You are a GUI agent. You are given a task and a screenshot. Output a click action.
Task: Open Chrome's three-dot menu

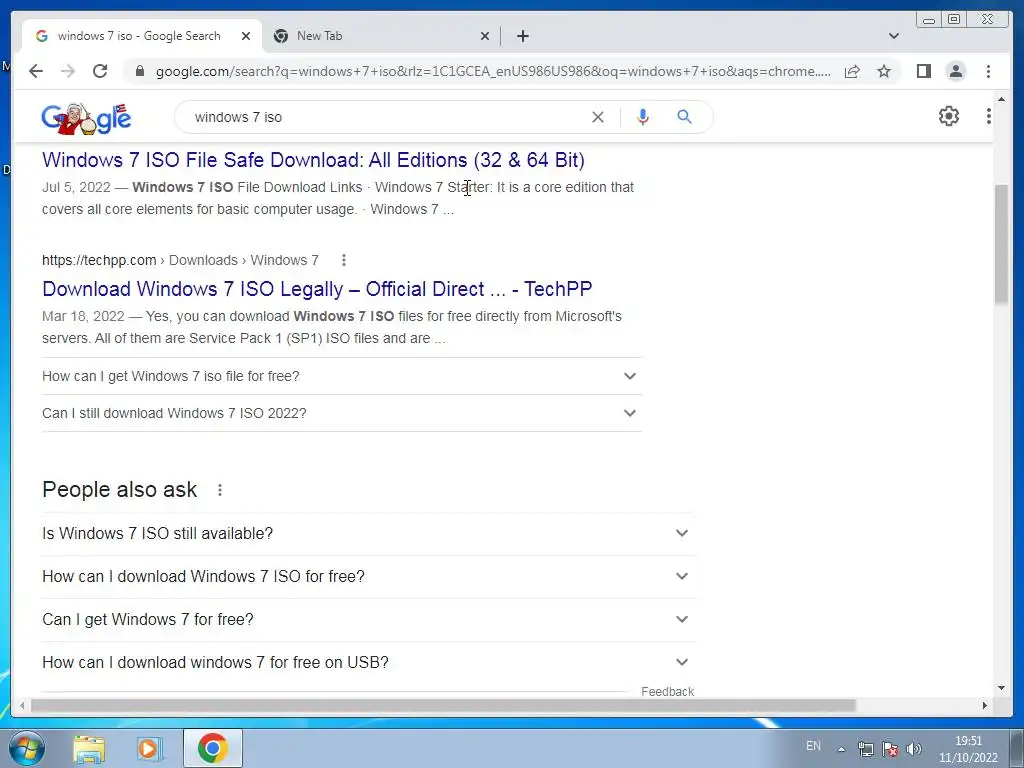(988, 71)
